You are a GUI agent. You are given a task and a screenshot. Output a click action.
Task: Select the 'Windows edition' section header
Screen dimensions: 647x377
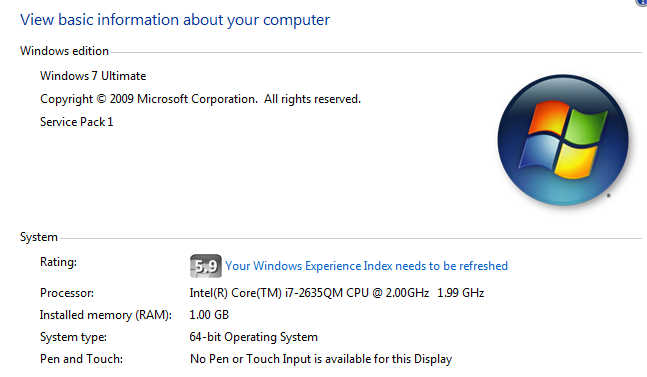64,51
